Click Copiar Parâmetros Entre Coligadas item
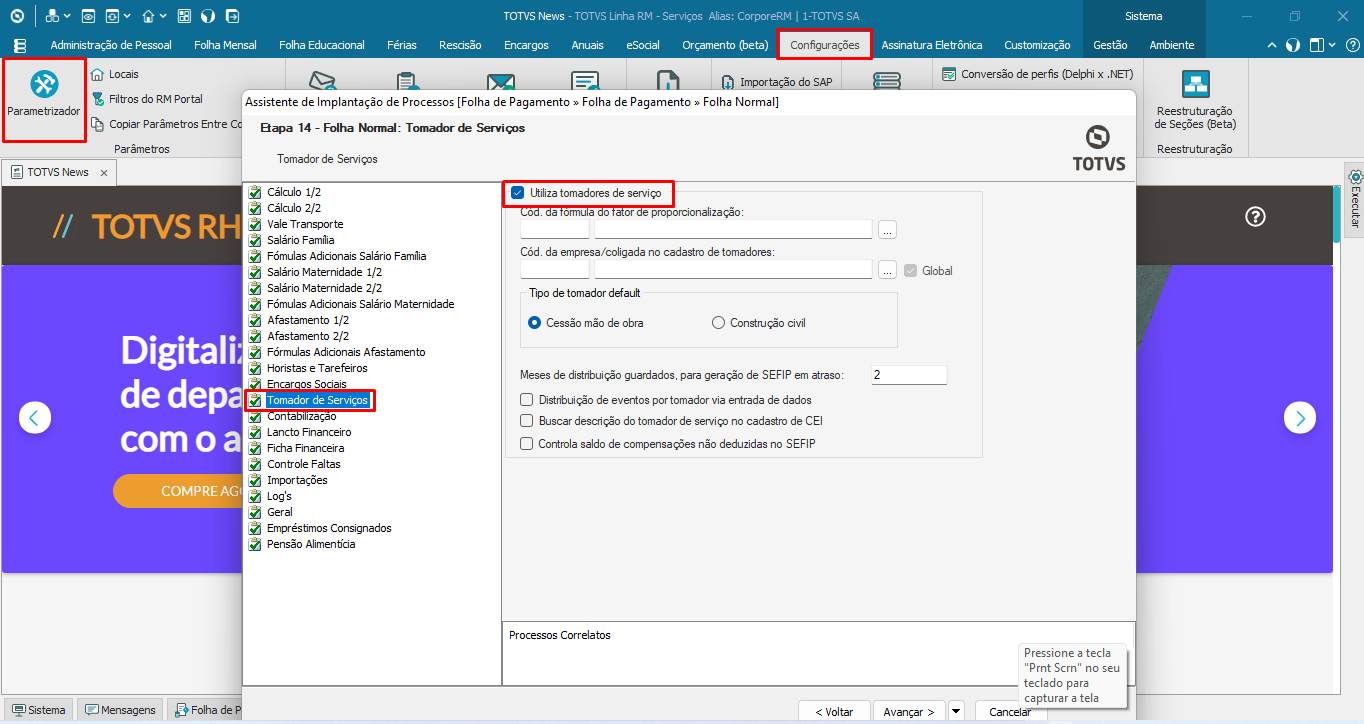The width and height of the screenshot is (1364, 724). click(x=165, y=124)
